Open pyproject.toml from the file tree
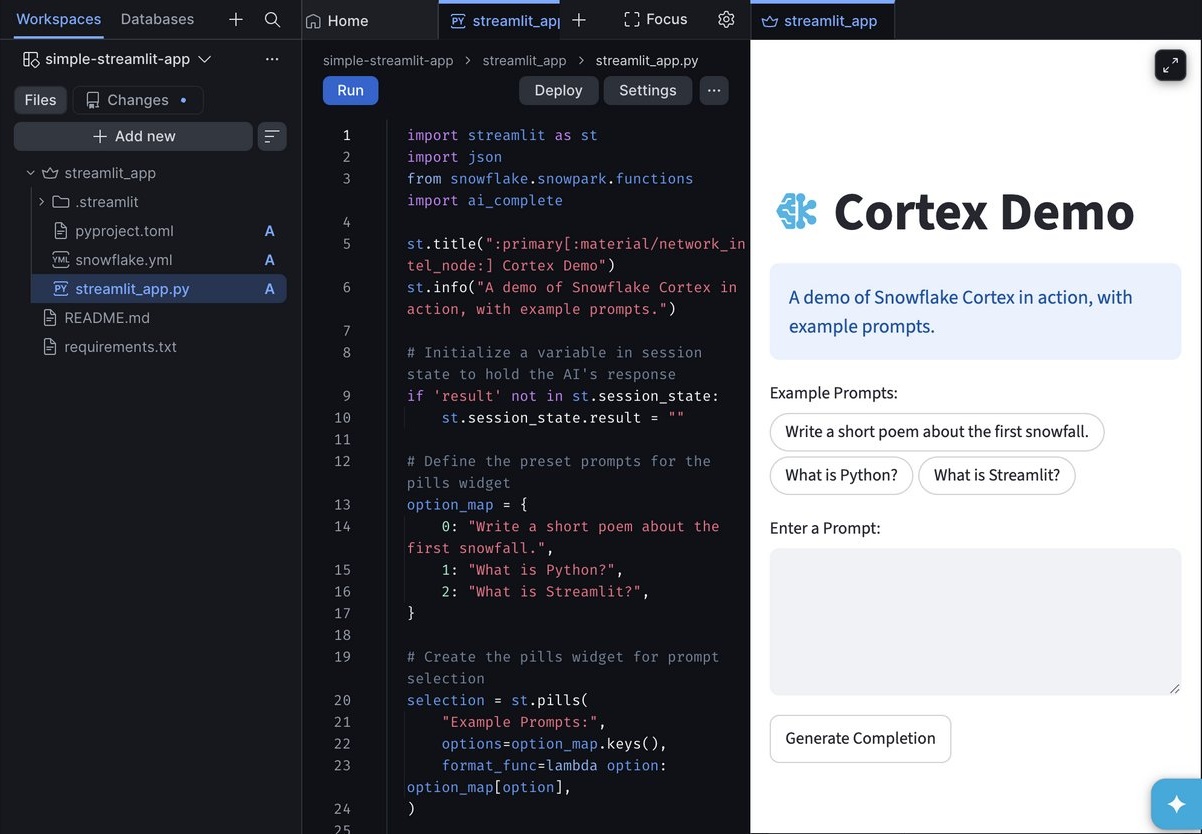The height and width of the screenshot is (834, 1202). coord(124,231)
